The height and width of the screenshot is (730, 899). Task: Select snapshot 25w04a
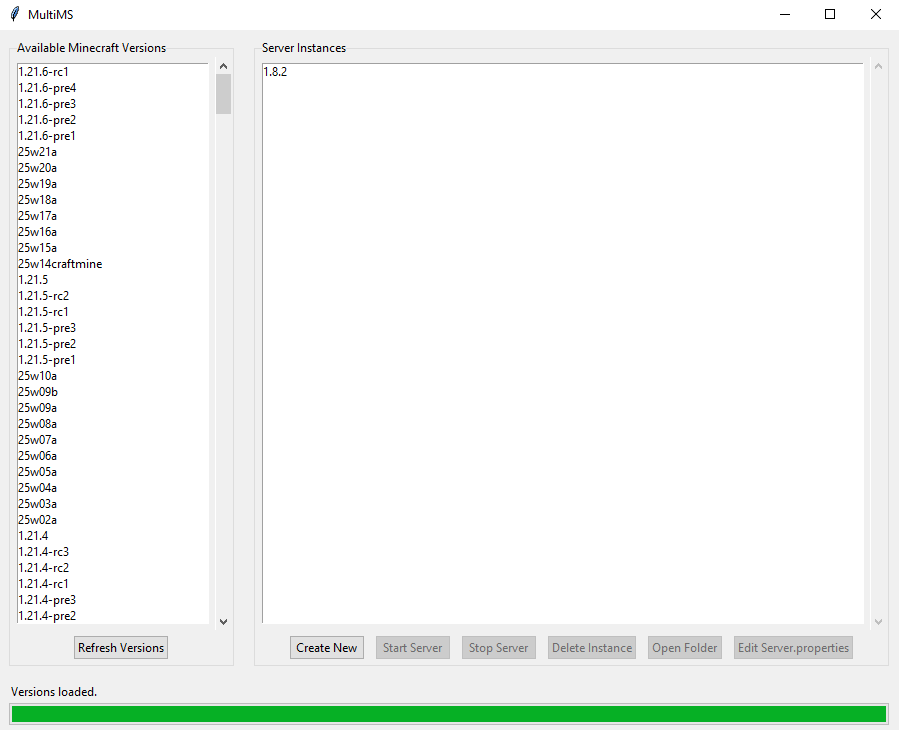[x=112, y=489]
